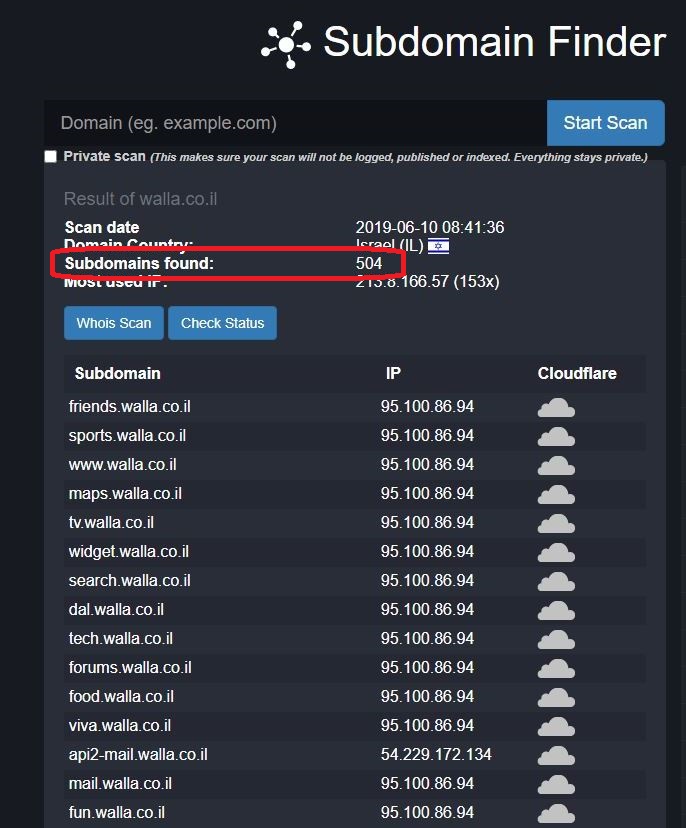The width and height of the screenshot is (686, 828).
Task: Click the Start Scan button
Action: [606, 123]
